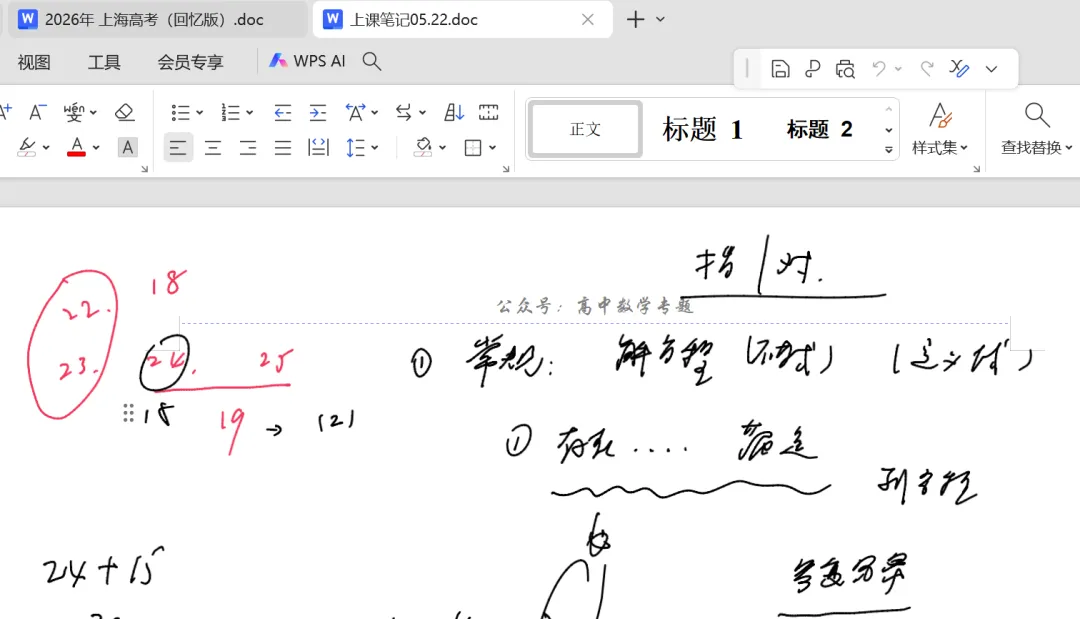Expand the quick access toolbar customize chevron
The width and height of the screenshot is (1080, 619).
click(991, 69)
